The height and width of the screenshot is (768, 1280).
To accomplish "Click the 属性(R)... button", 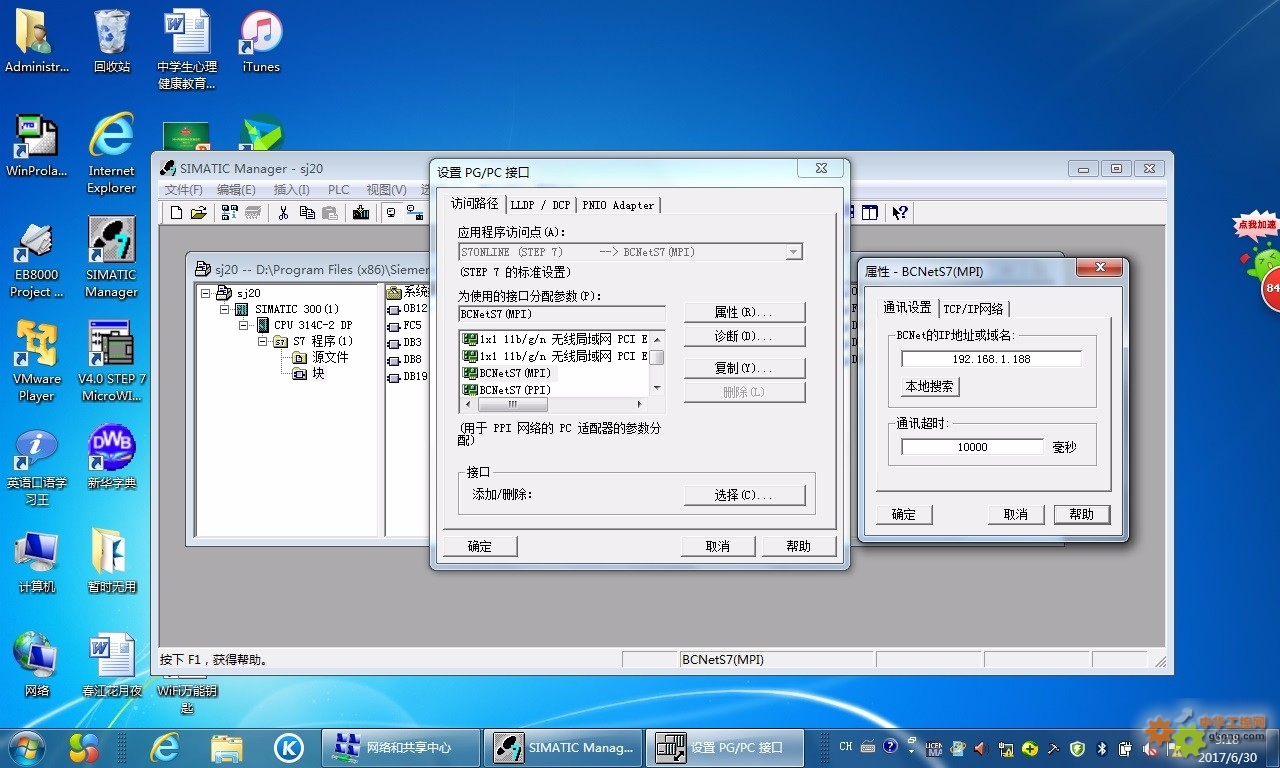I will [x=744, y=312].
